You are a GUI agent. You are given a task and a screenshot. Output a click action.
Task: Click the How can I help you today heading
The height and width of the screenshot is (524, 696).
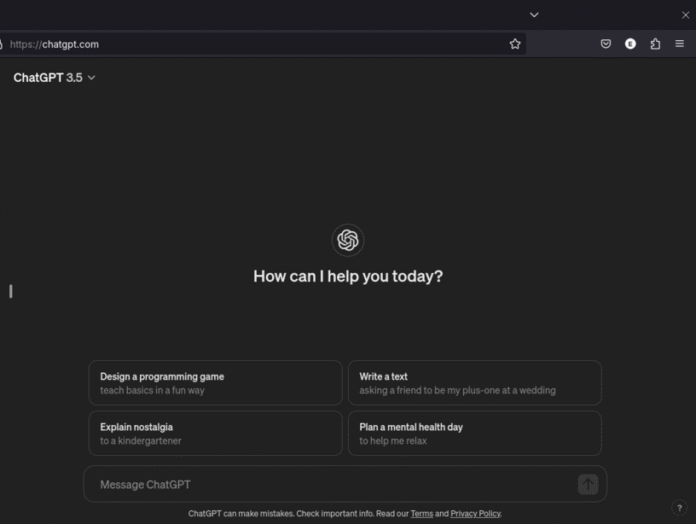(x=348, y=276)
